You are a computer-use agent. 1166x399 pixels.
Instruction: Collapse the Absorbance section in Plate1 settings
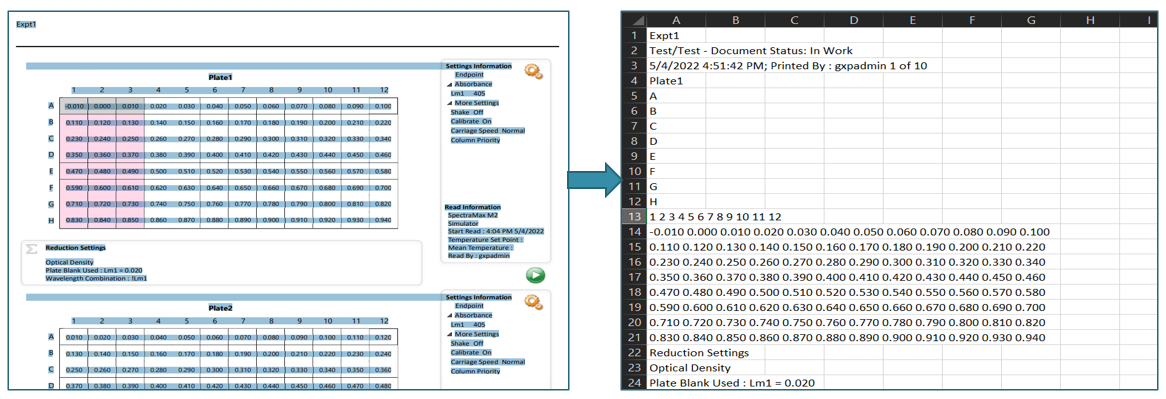448,85
